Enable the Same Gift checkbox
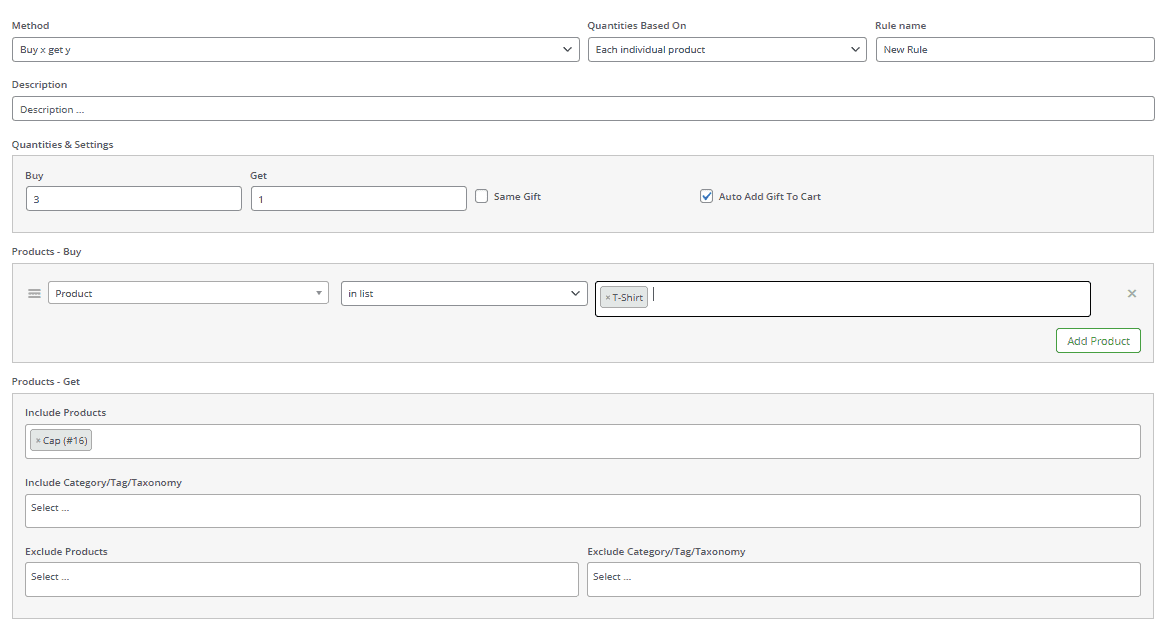The width and height of the screenshot is (1158, 630). coord(482,197)
